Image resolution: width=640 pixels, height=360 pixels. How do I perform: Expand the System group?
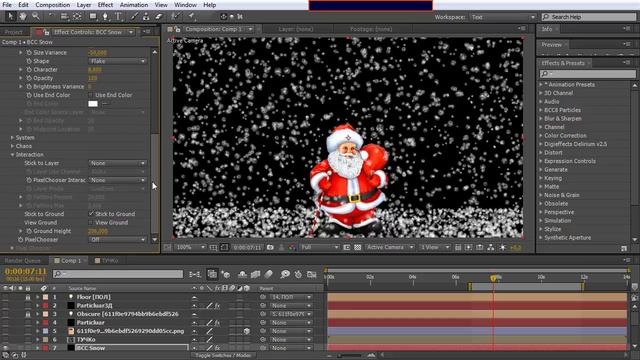[12, 138]
